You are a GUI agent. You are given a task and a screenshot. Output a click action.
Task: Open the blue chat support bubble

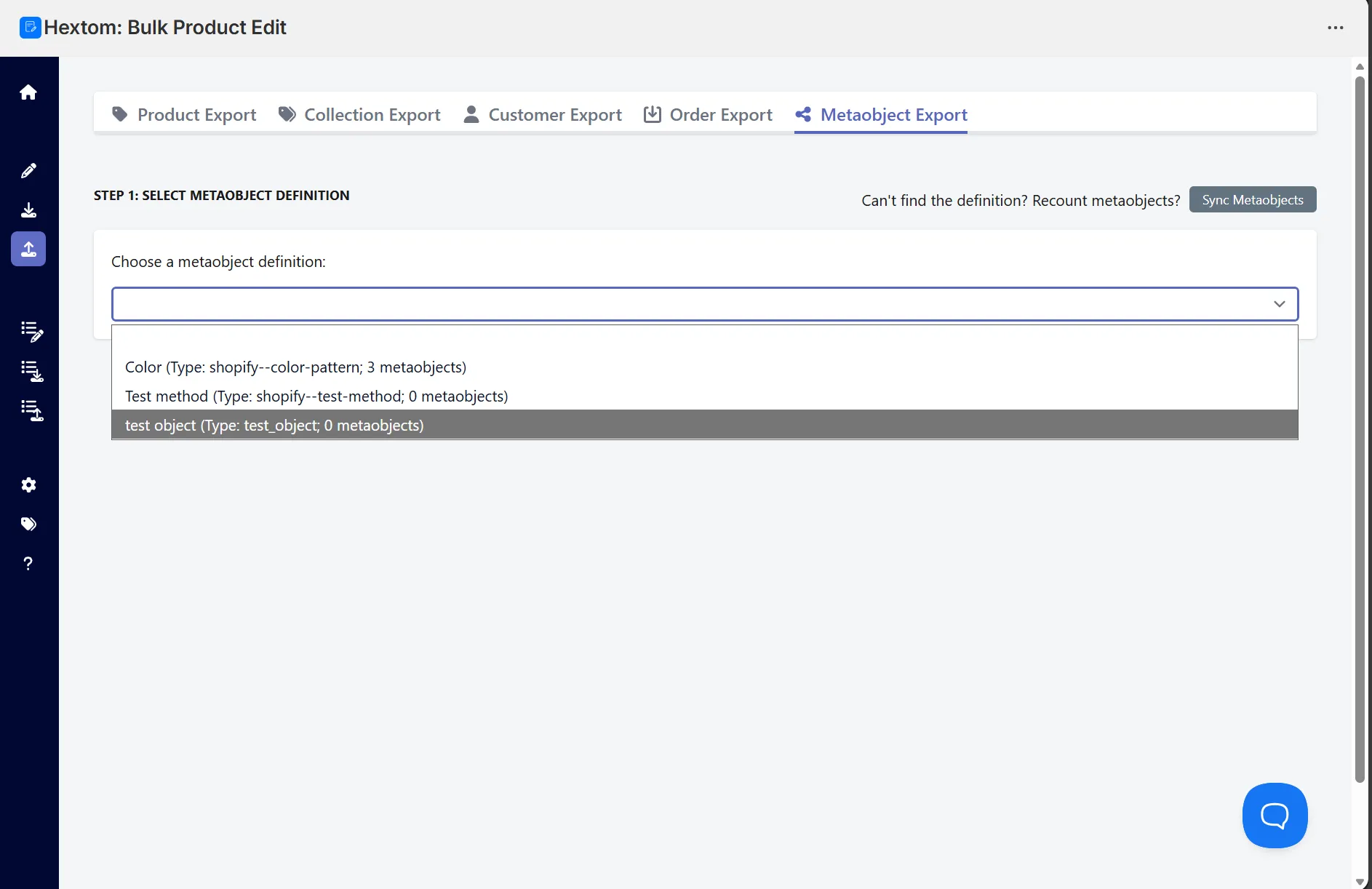[1275, 816]
